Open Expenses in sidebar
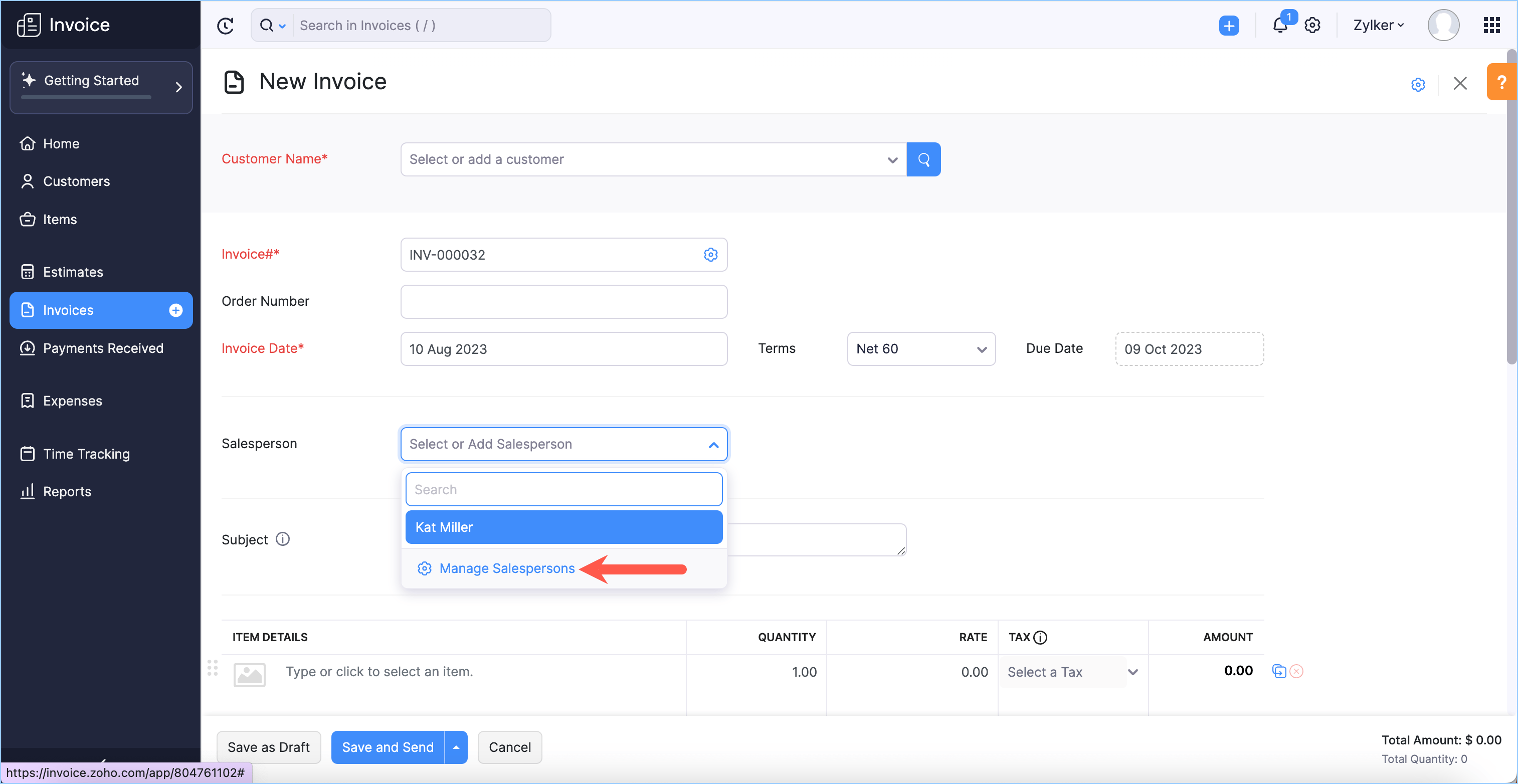Screen dimensions: 1518x784 click(x=101, y=401)
